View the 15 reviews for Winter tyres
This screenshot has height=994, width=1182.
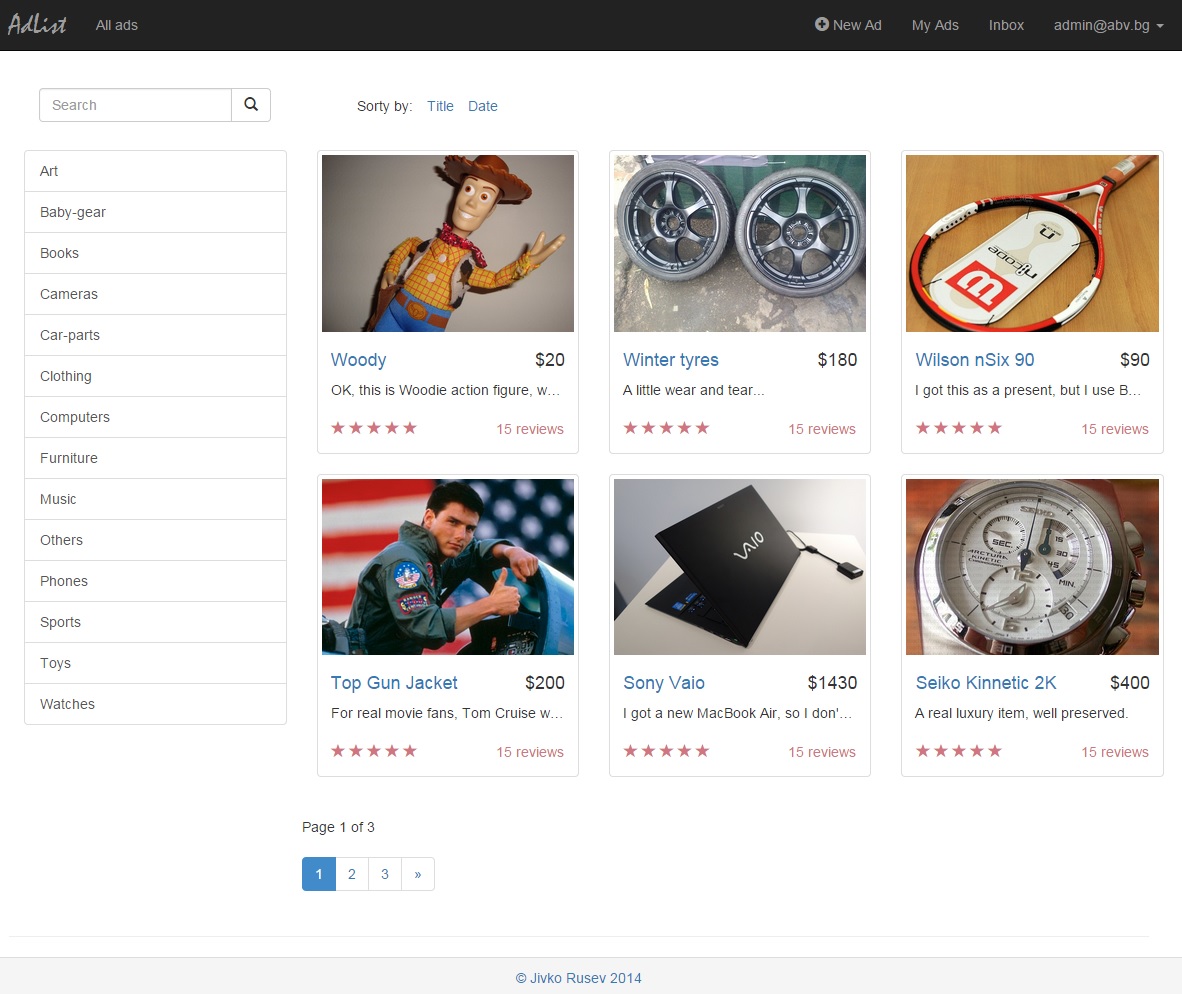[x=822, y=429]
